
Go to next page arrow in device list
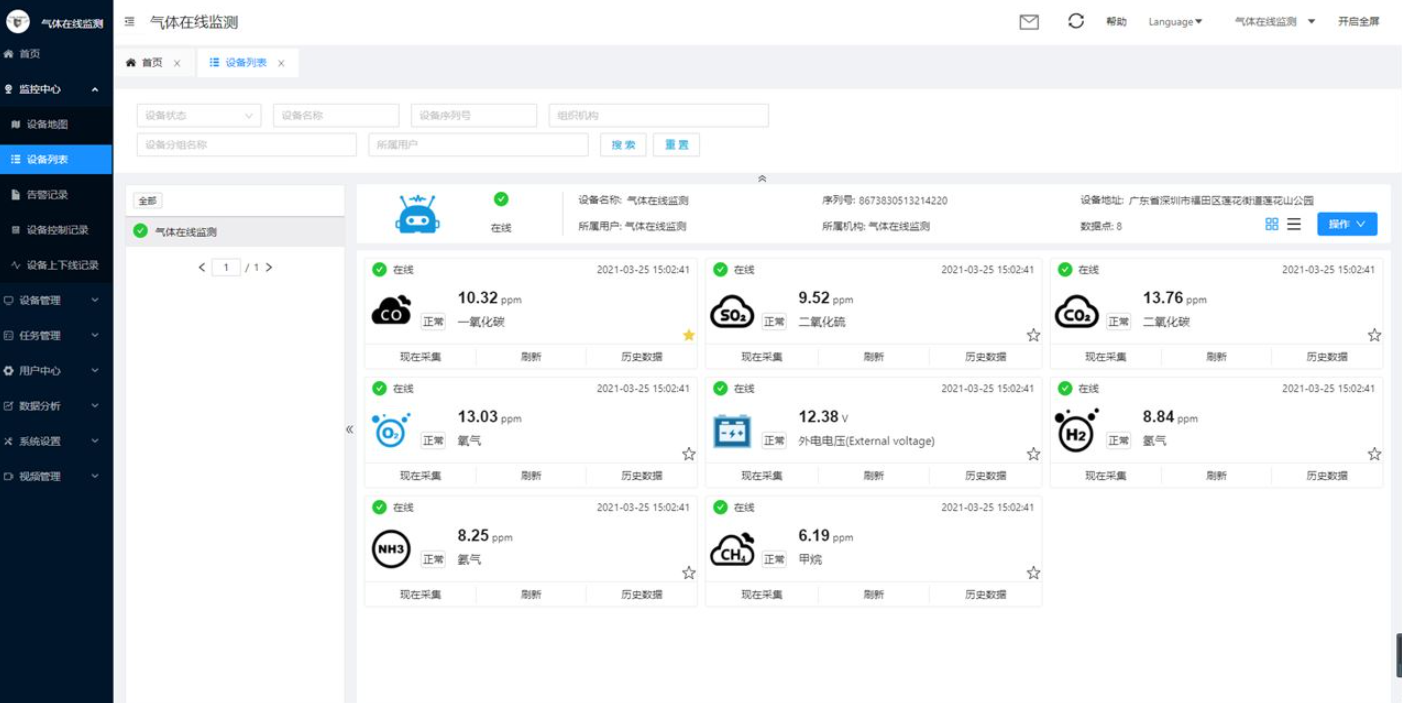pyautogui.click(x=269, y=267)
